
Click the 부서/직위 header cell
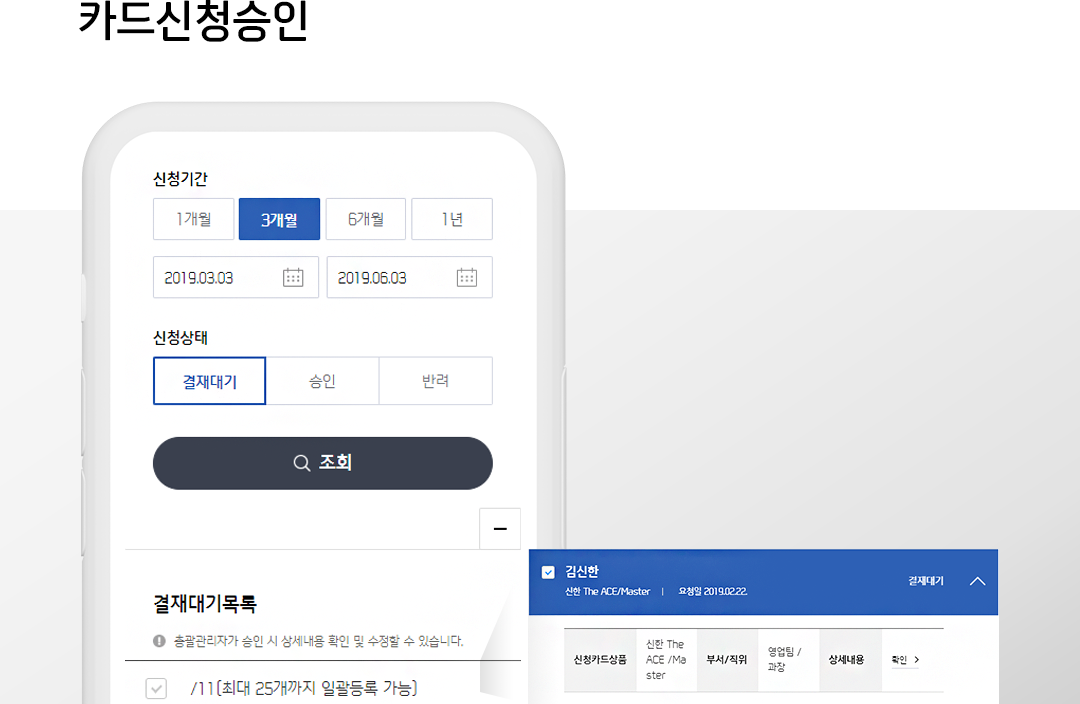coord(727,660)
